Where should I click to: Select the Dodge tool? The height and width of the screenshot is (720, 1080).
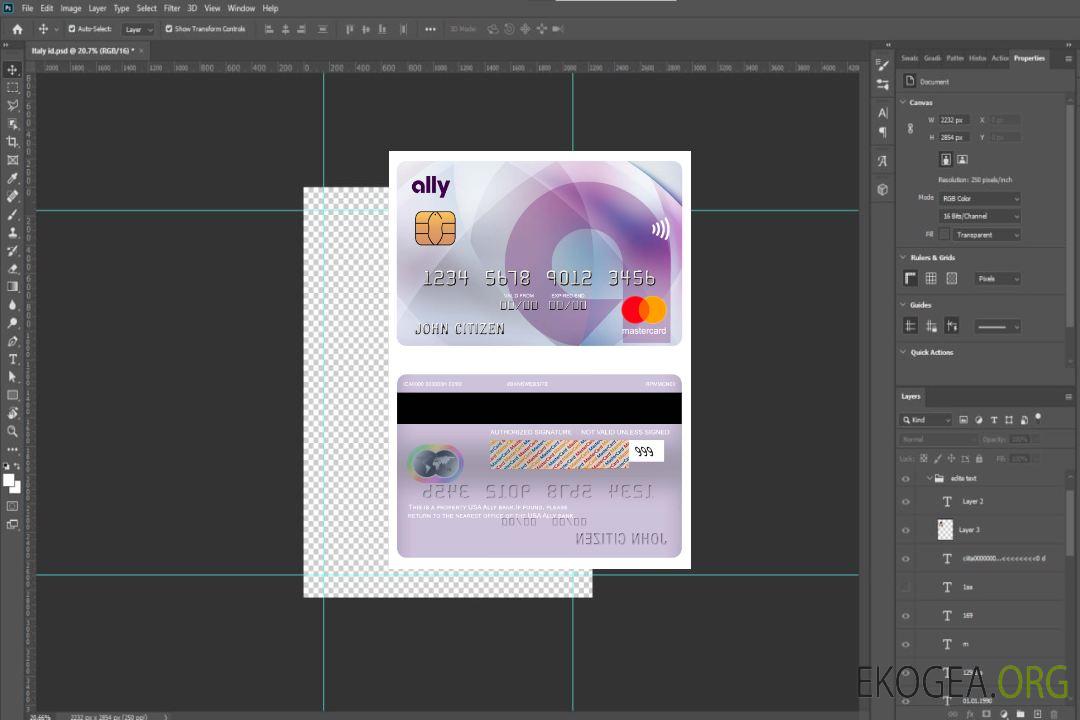pyautogui.click(x=12, y=322)
